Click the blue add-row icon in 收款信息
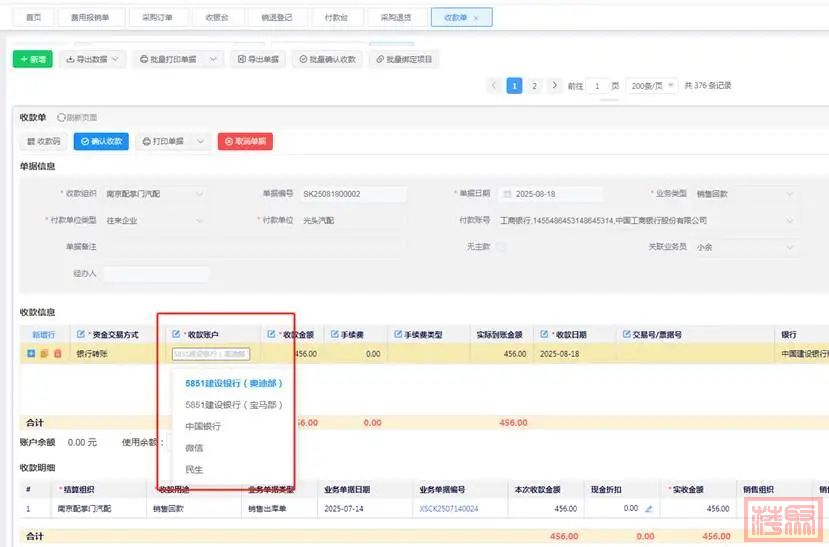Image resolution: width=829 pixels, height=547 pixels. 32,354
